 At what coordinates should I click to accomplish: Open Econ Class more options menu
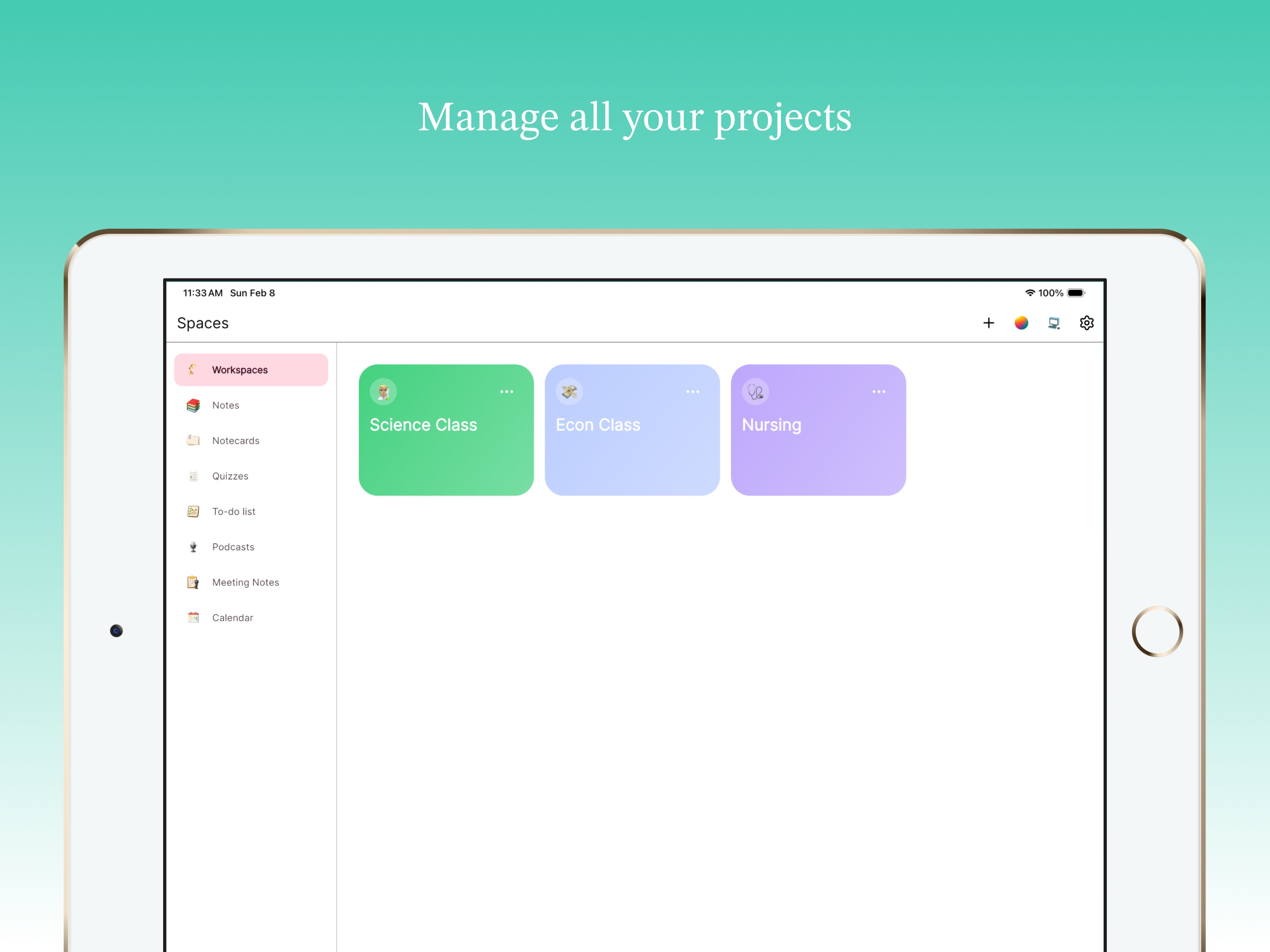click(x=693, y=391)
